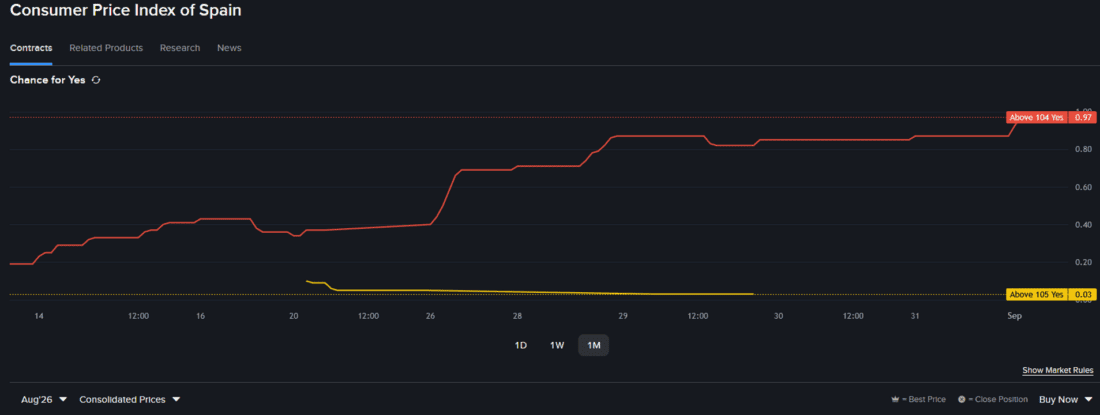
Task: Open Show Market Rules link
Action: 1058,370
